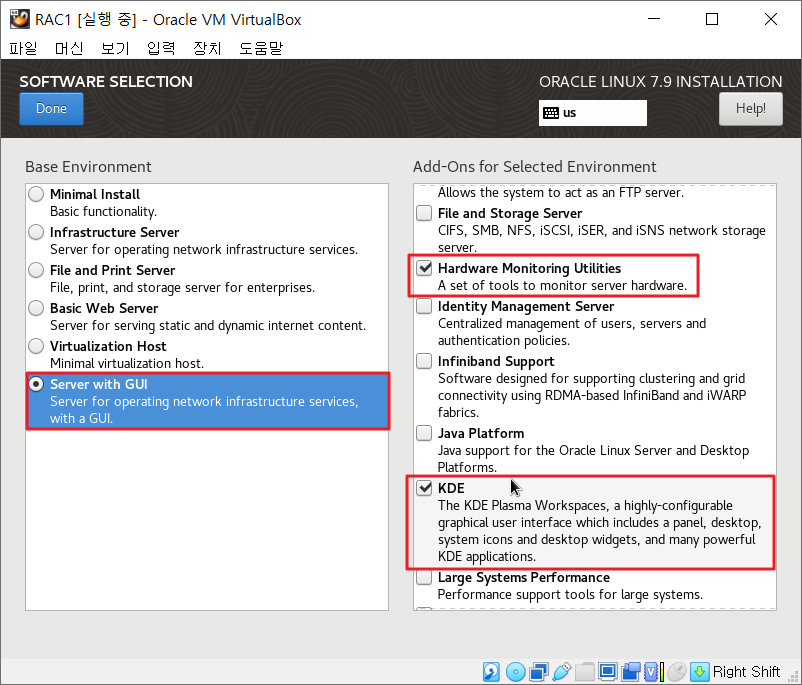Close the RAC1 VirtualBox window
The image size is (802, 685).
[x=770, y=19]
